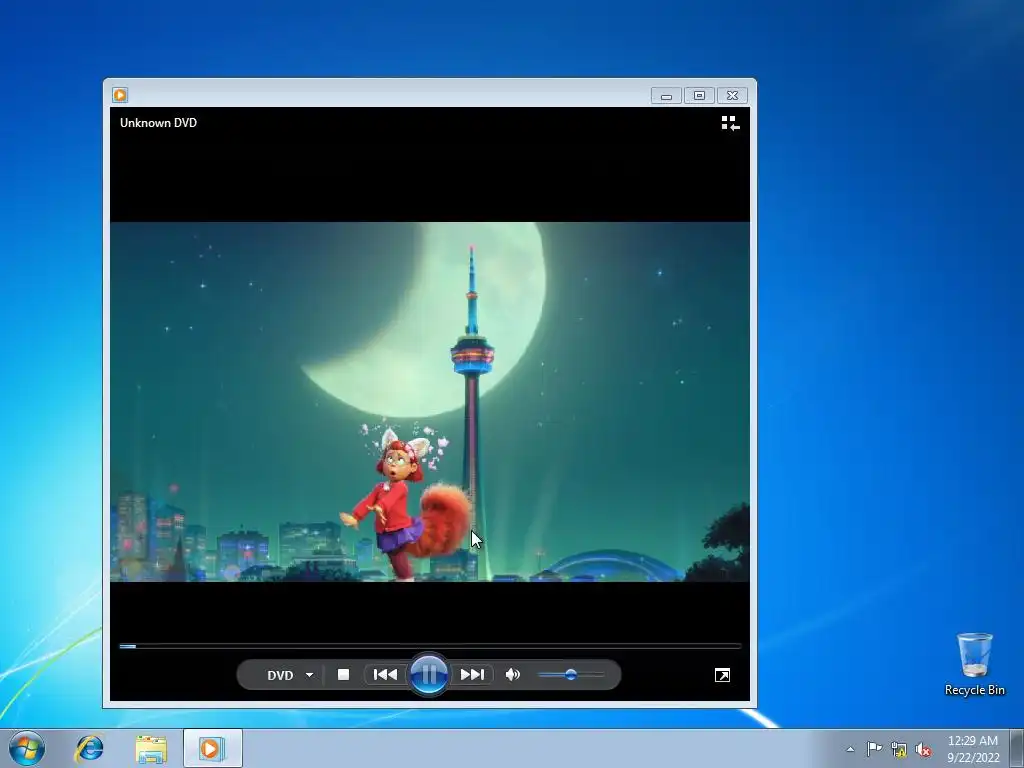Open the clock showing 12:29 AM

pyautogui.click(x=972, y=741)
